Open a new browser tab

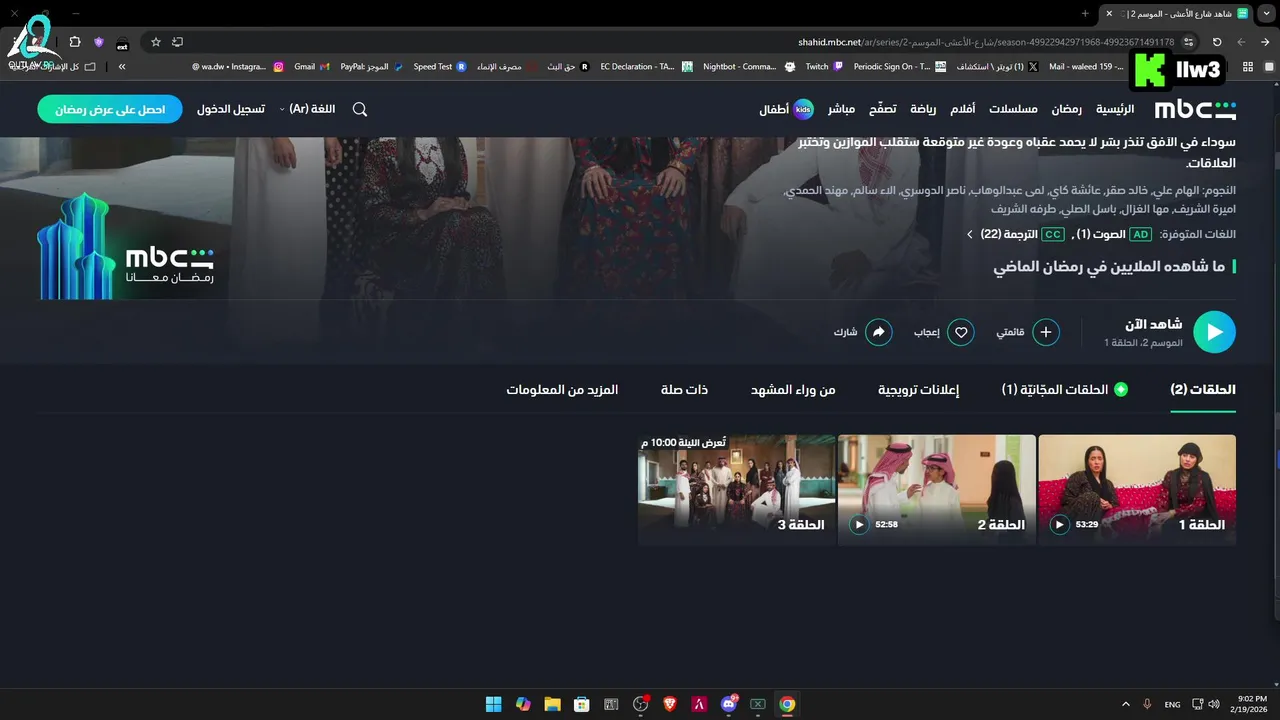pos(1085,13)
